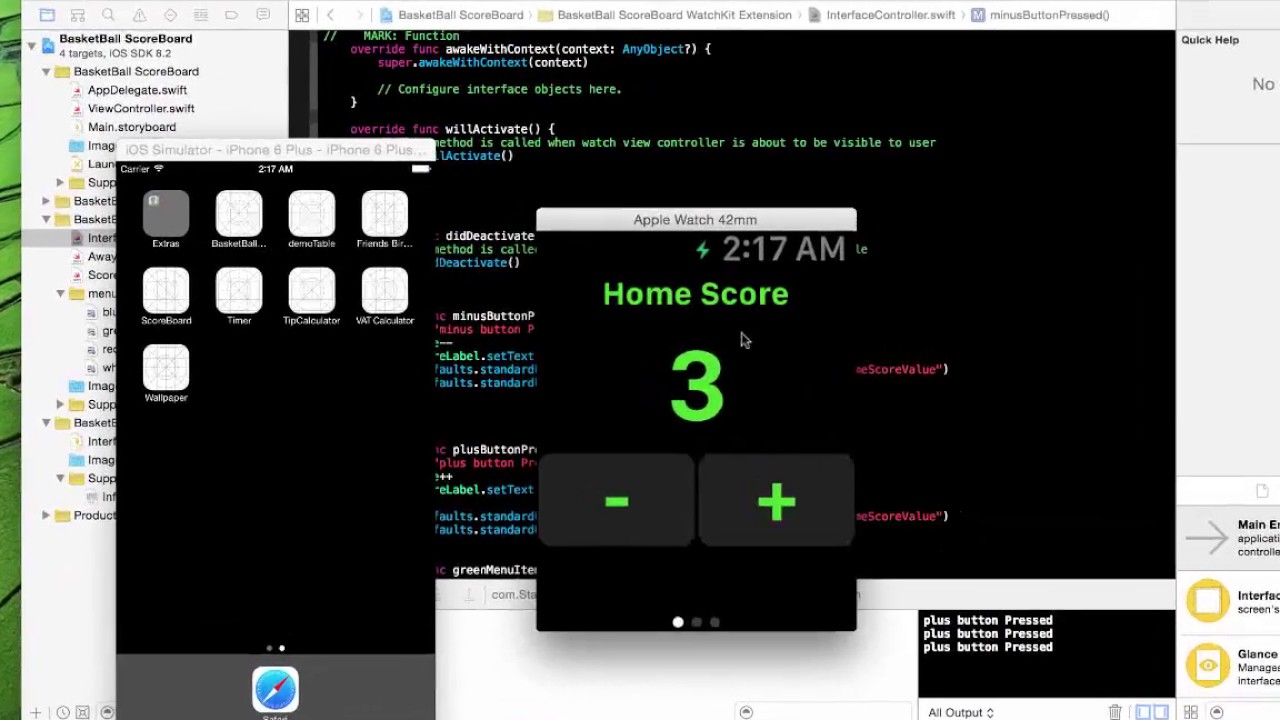
Task: Open InterfaceController.swift breadcrumb
Action: point(881,15)
